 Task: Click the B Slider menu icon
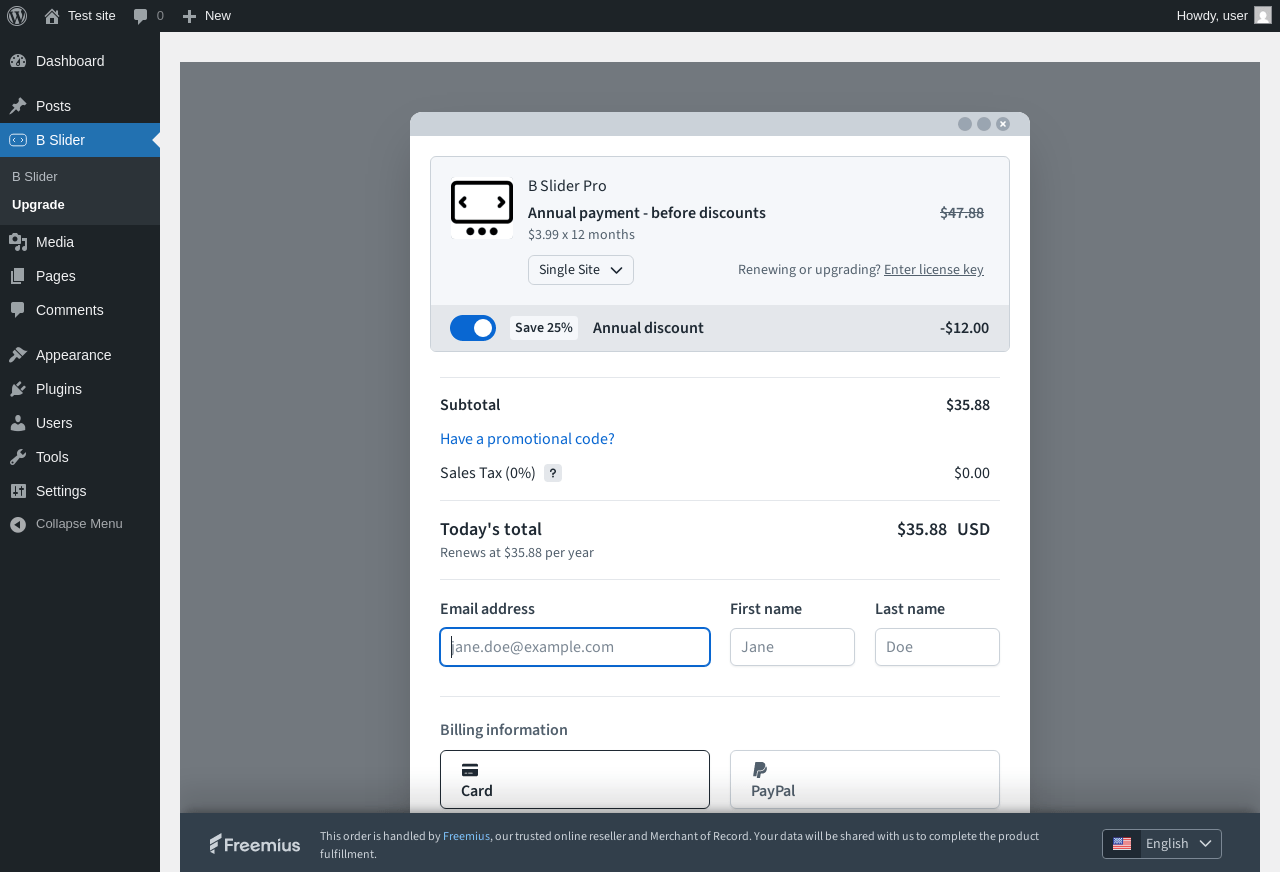(x=18, y=140)
